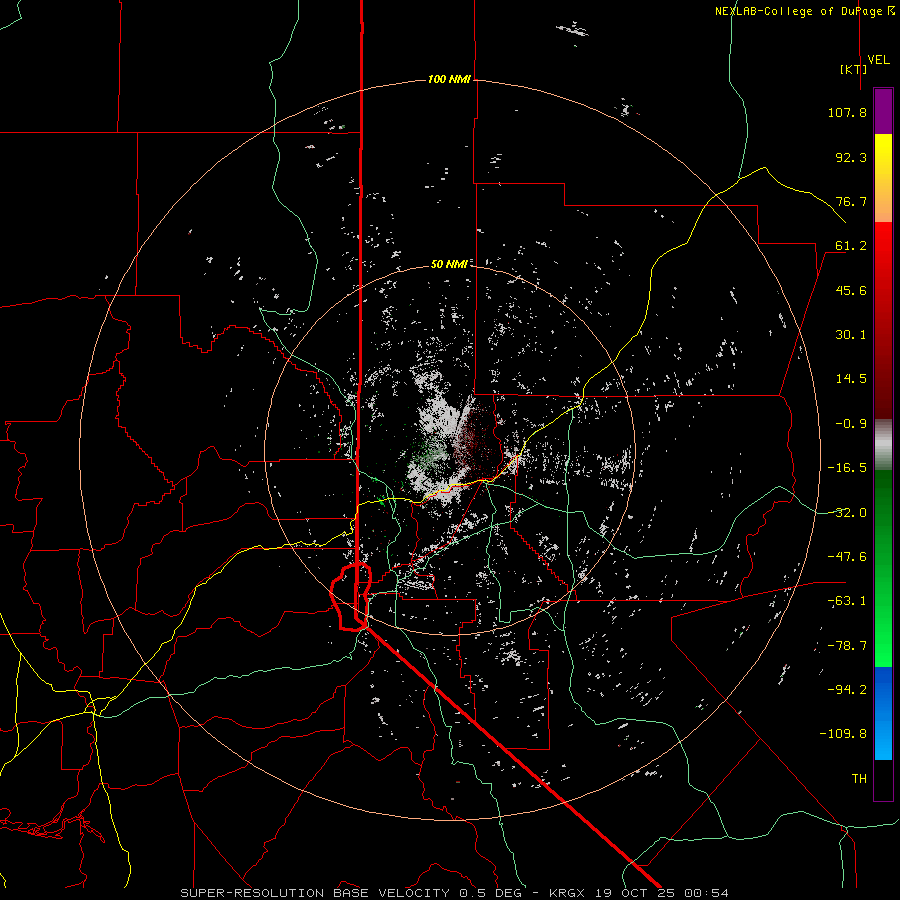Click the 100 NMI range ring label

click(x=449, y=79)
